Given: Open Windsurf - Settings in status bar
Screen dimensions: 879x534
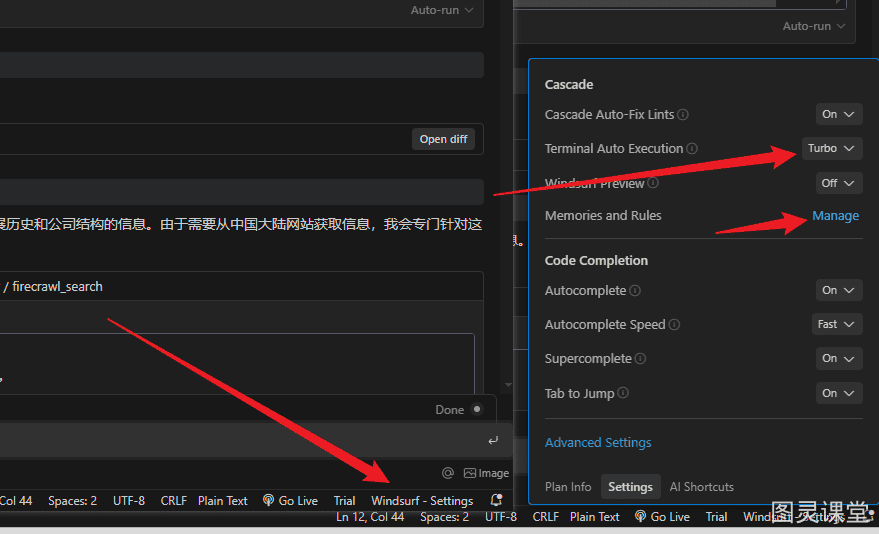Looking at the screenshot, I should click(x=422, y=500).
